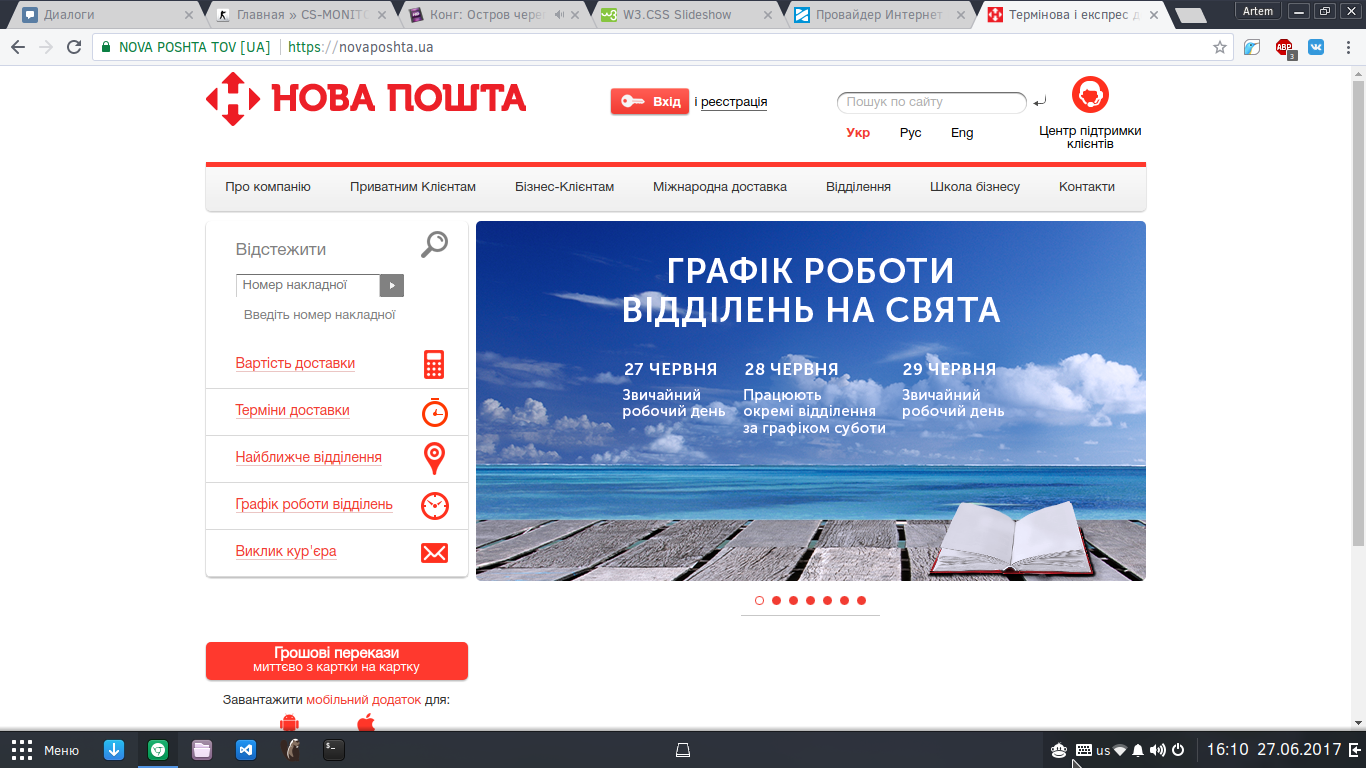Click the magnifier icon beside Відстежити

click(435, 244)
